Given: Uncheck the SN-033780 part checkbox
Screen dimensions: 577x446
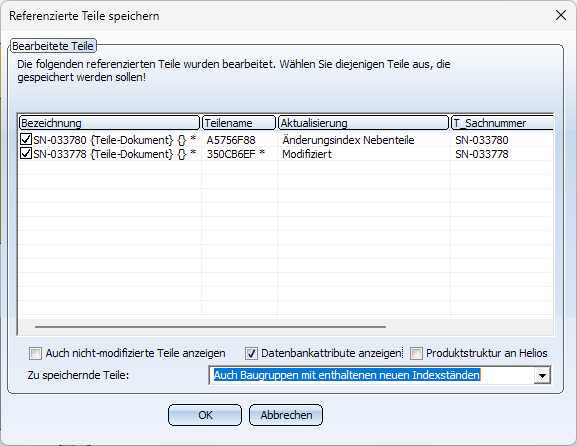Looking at the screenshot, I should coord(26,140).
